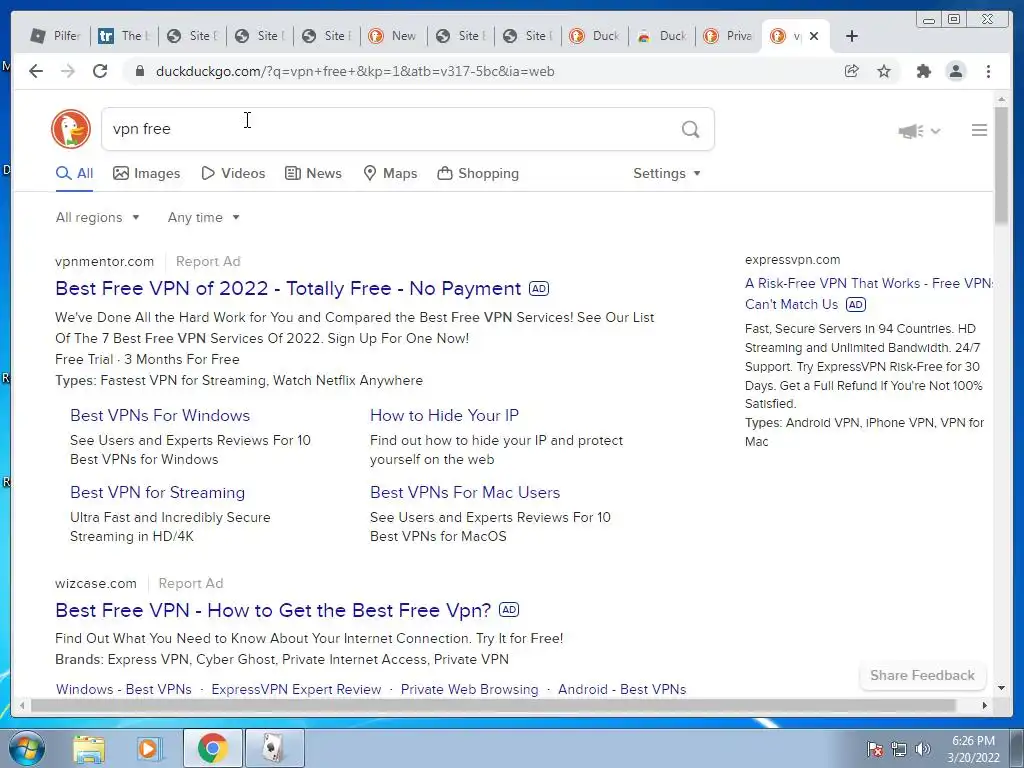Switch to Shopping results
This screenshot has height=768, width=1024.
pos(478,173)
